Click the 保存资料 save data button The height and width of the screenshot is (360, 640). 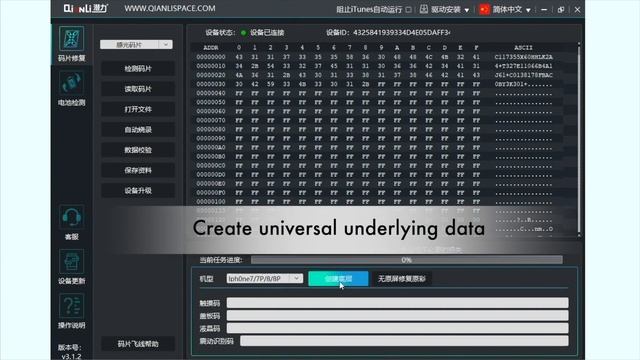click(x=138, y=170)
